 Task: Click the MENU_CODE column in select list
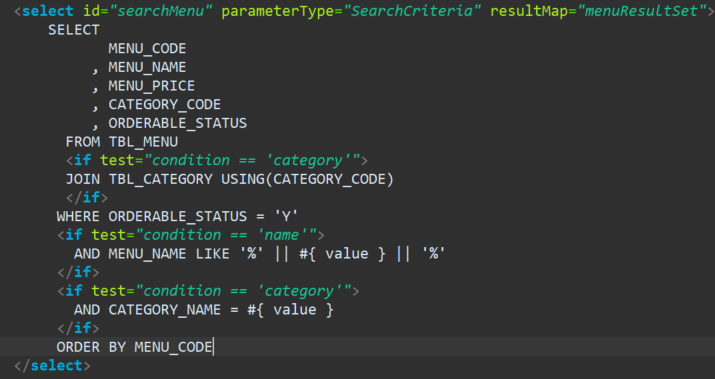[x=147, y=48]
